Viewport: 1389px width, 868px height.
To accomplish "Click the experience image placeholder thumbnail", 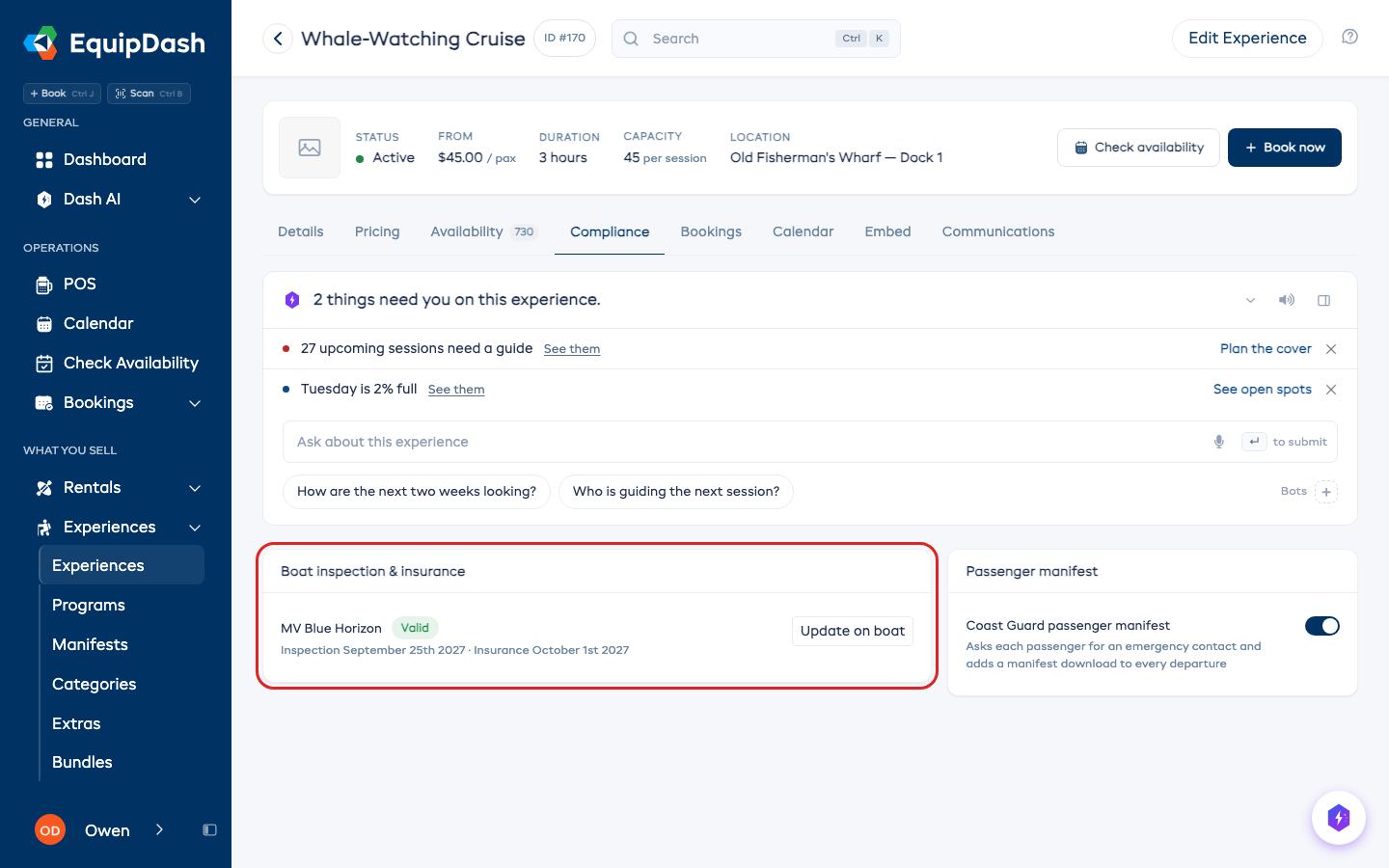I will (310, 148).
